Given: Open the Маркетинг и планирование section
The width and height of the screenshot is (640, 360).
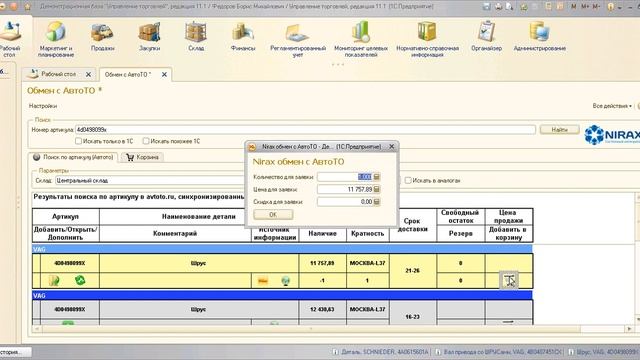Looking at the screenshot, I should 56,39.
